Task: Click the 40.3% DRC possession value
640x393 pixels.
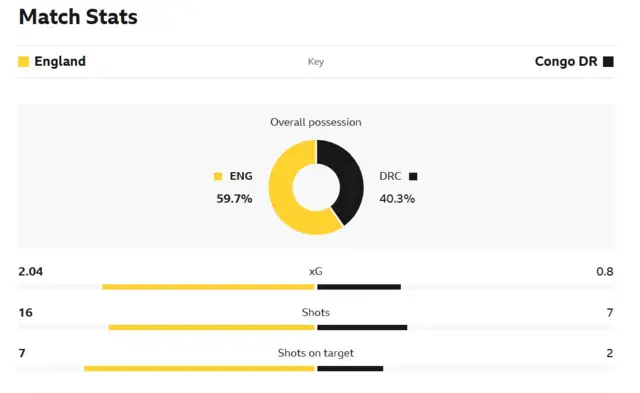Action: point(397,199)
